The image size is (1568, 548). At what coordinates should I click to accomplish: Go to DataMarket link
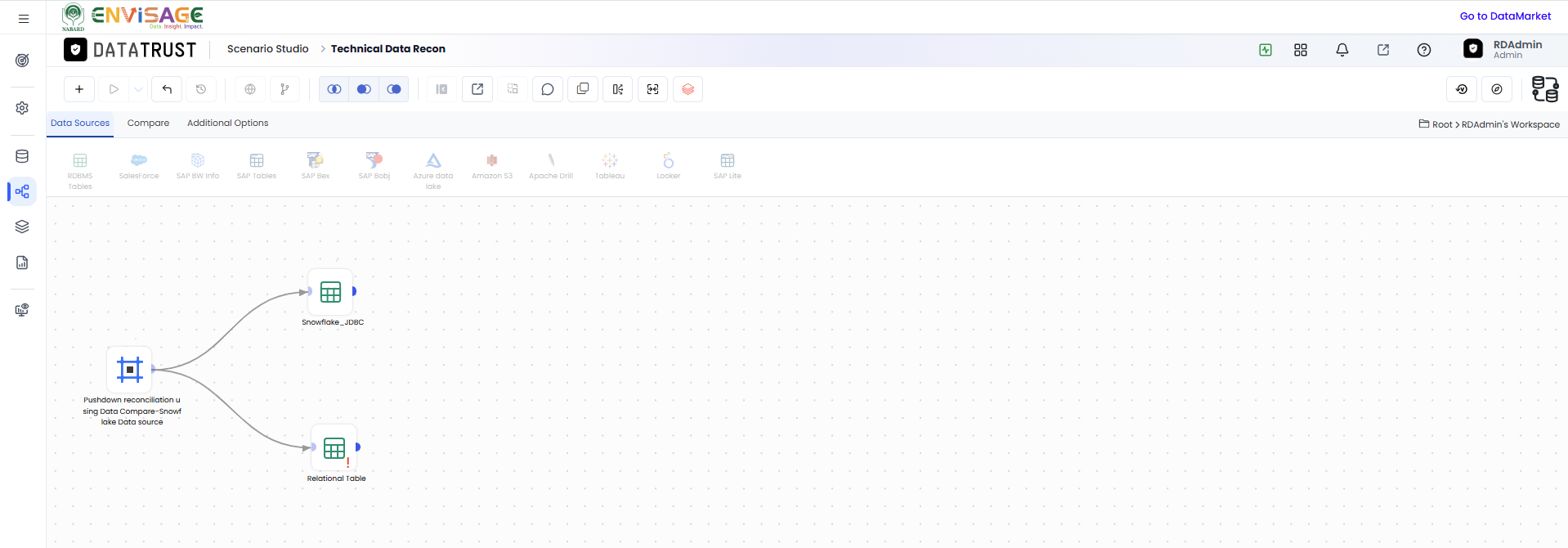tap(1505, 16)
